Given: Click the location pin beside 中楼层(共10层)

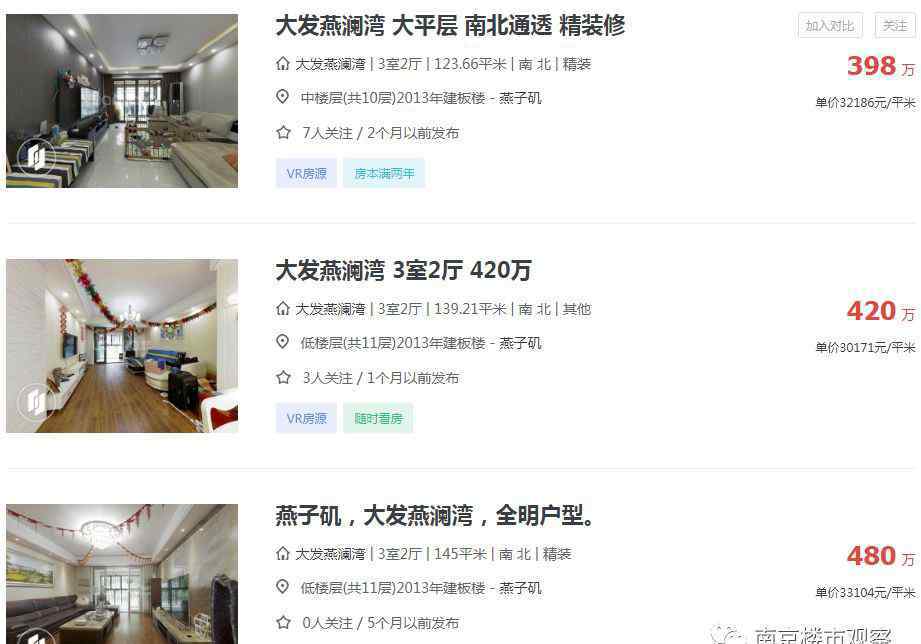Looking at the screenshot, I should (283, 97).
